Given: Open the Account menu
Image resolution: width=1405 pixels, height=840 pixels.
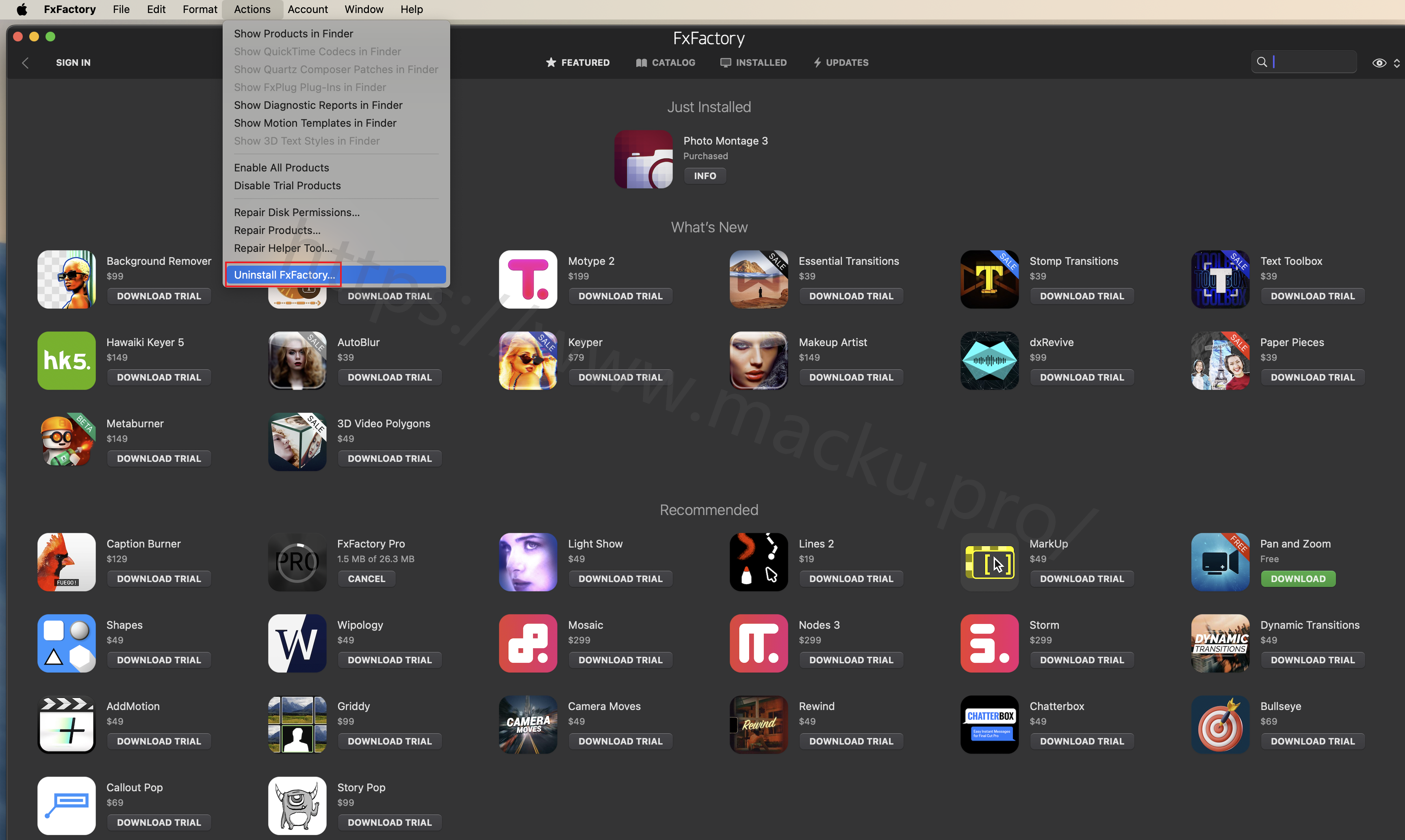Looking at the screenshot, I should point(308,9).
